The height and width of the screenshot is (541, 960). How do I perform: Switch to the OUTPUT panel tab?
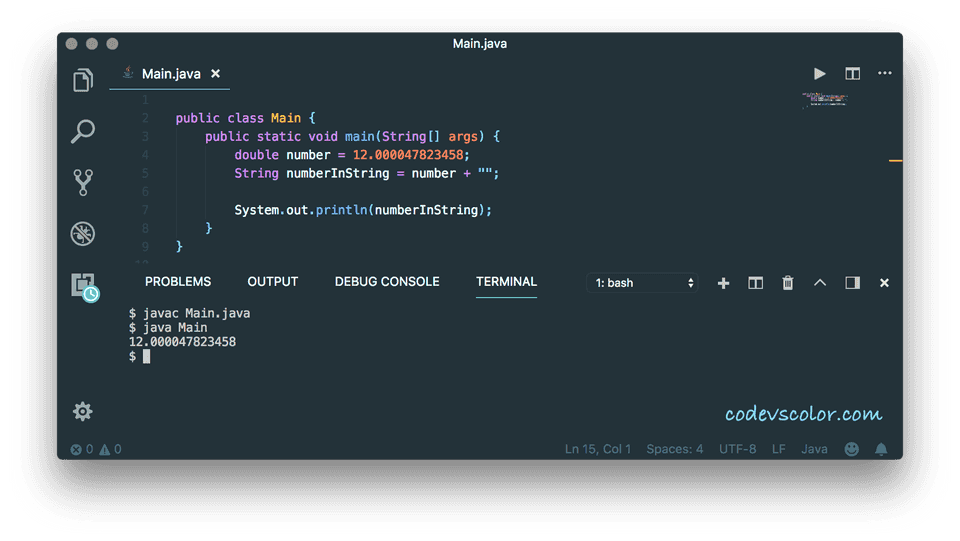(272, 282)
